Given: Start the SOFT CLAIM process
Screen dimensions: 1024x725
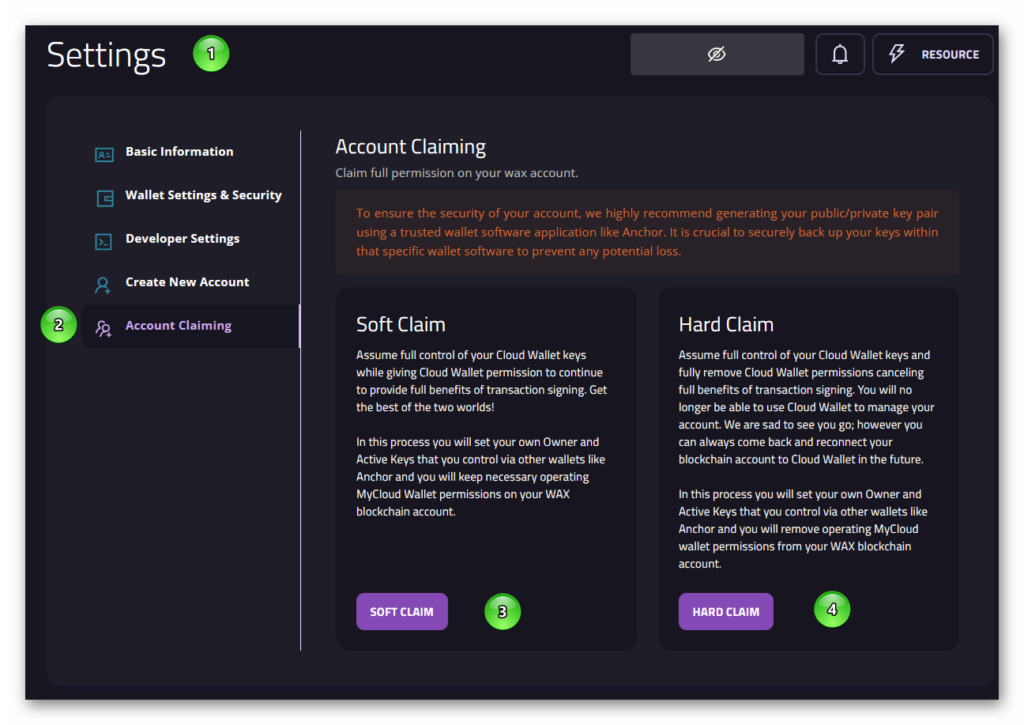Looking at the screenshot, I should coord(402,611).
